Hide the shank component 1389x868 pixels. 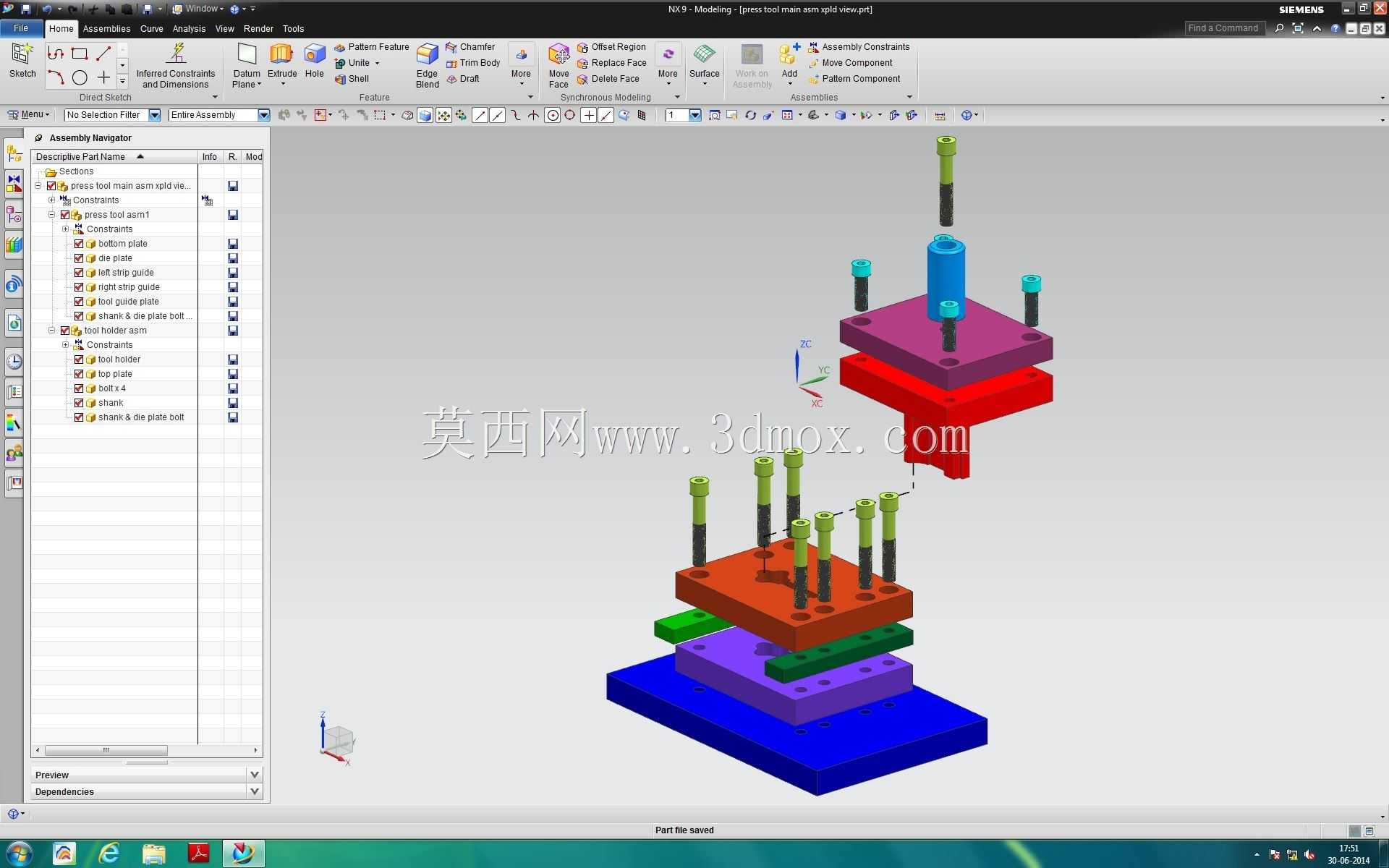[79, 403]
